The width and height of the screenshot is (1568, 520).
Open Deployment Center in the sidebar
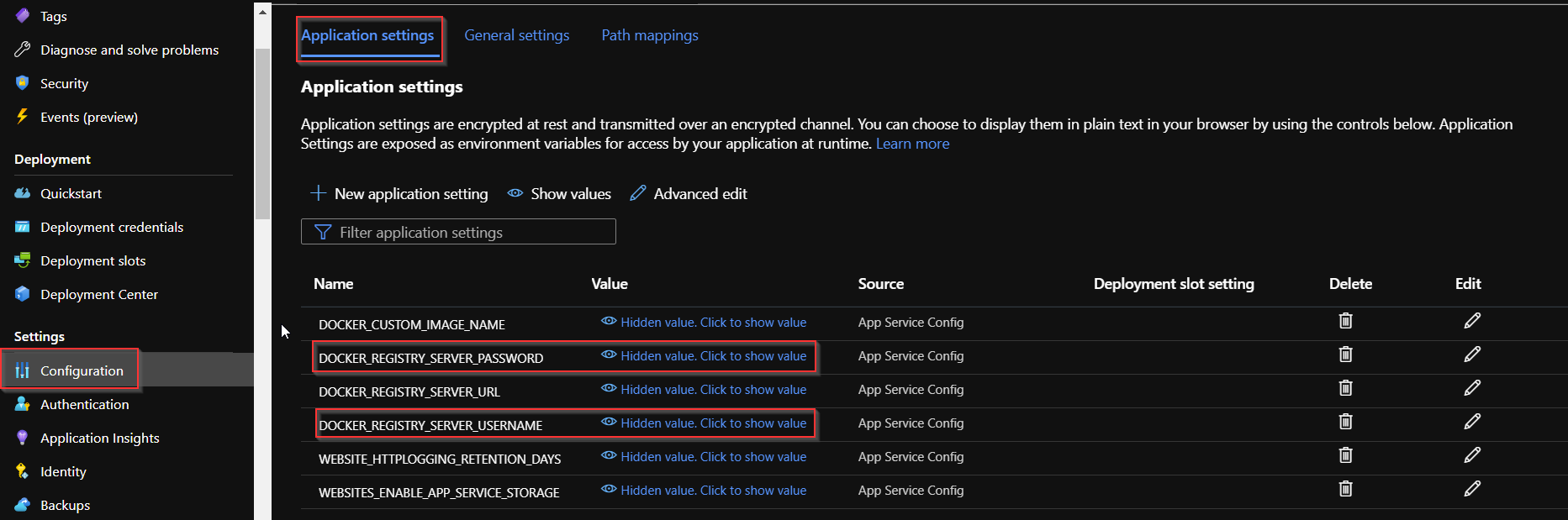point(98,295)
